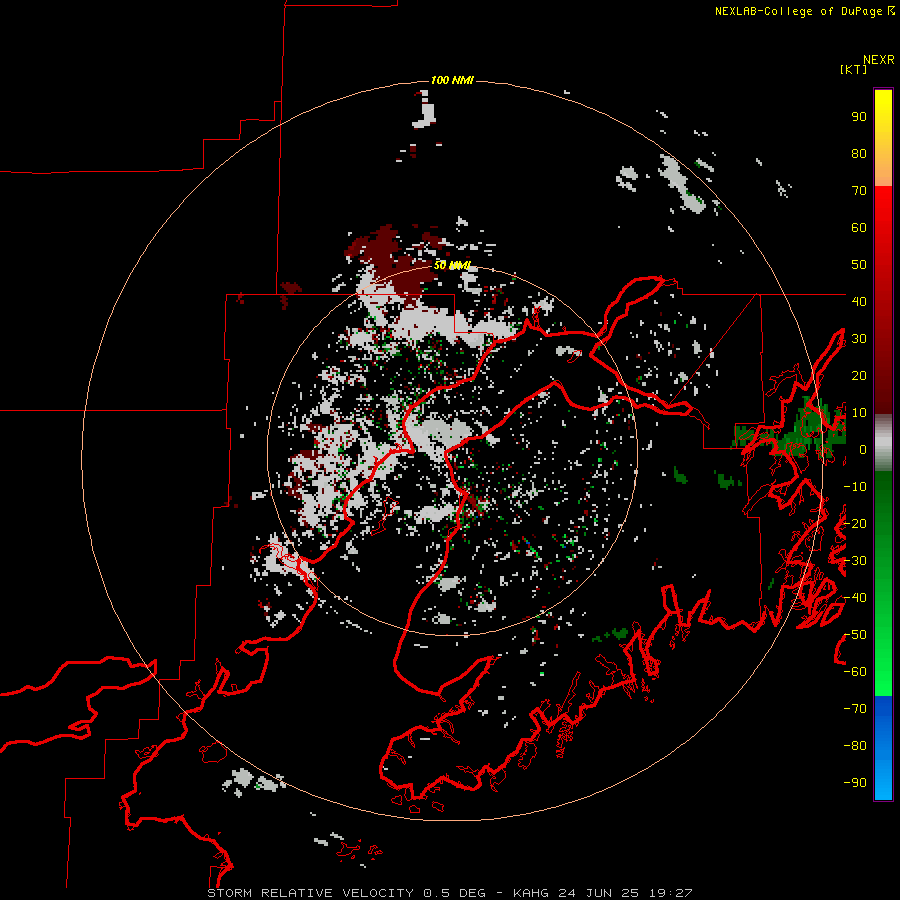Click the 100 NMI range ring label

coord(452,80)
